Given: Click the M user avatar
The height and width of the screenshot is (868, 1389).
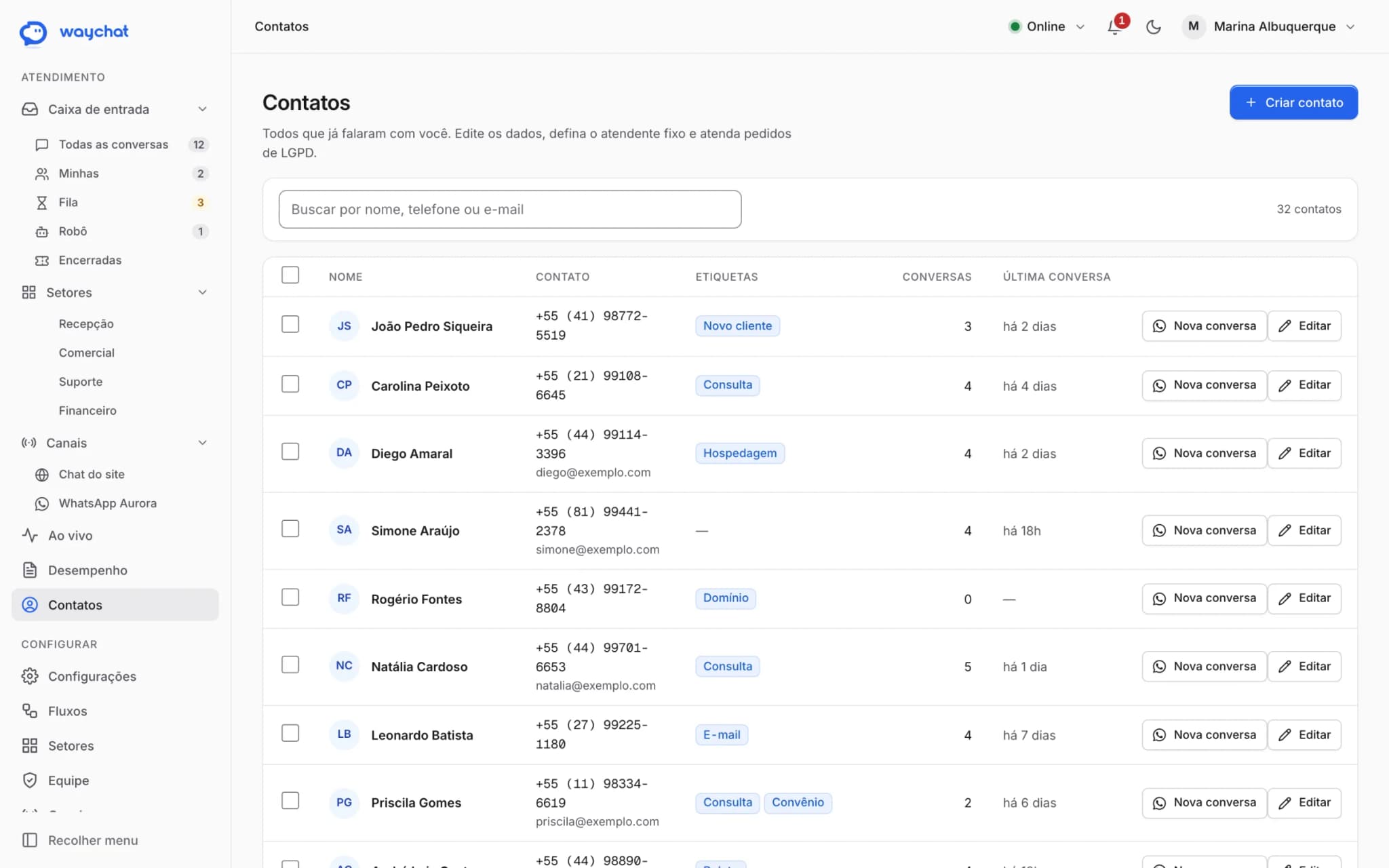Looking at the screenshot, I should tap(1193, 26).
